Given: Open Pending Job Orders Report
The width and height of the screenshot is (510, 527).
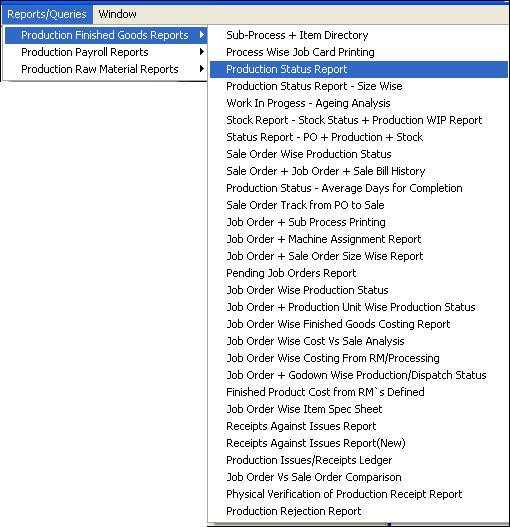Looking at the screenshot, I should 359,273.
